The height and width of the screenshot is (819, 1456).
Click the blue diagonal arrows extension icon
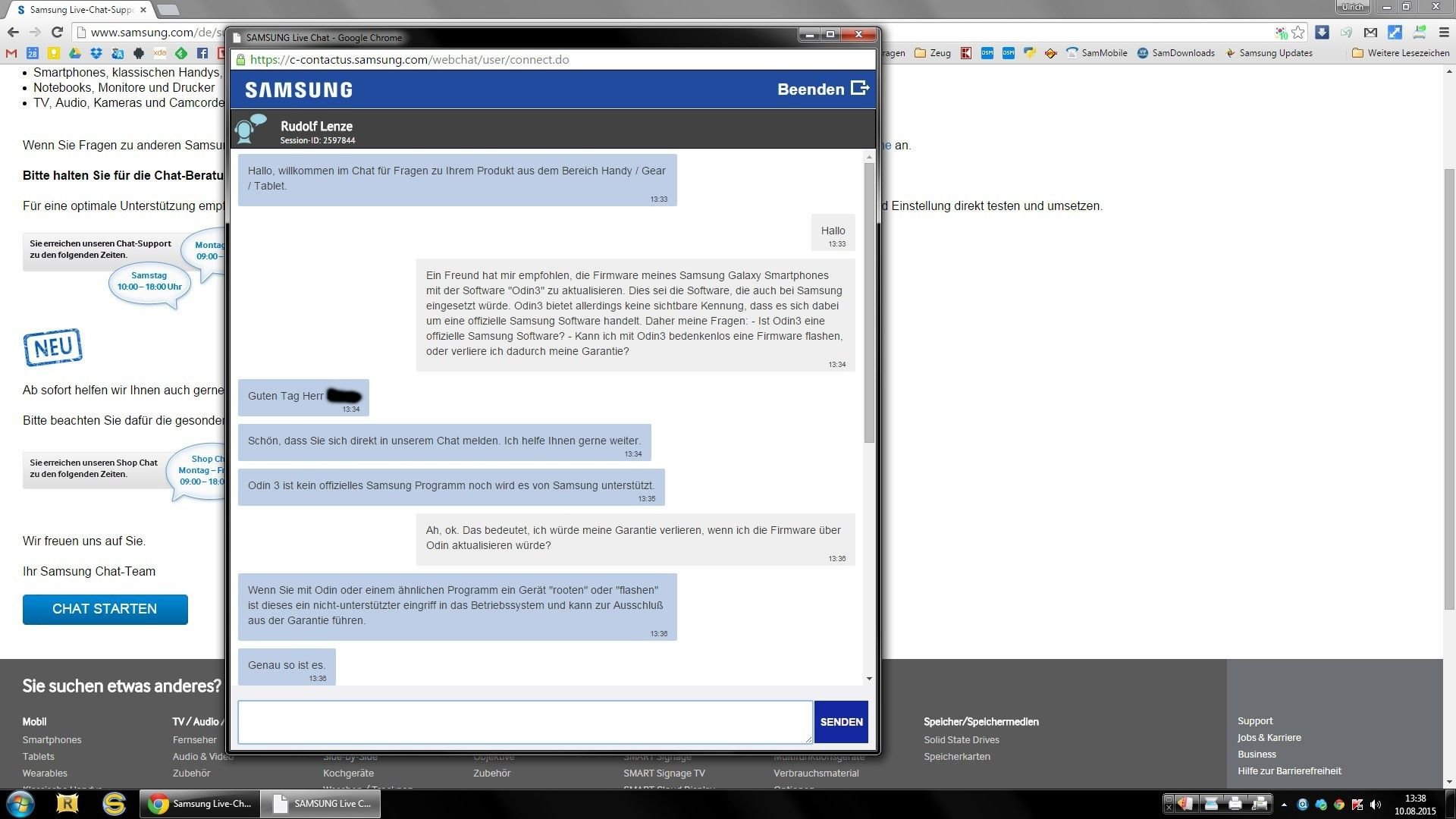tap(1395, 32)
